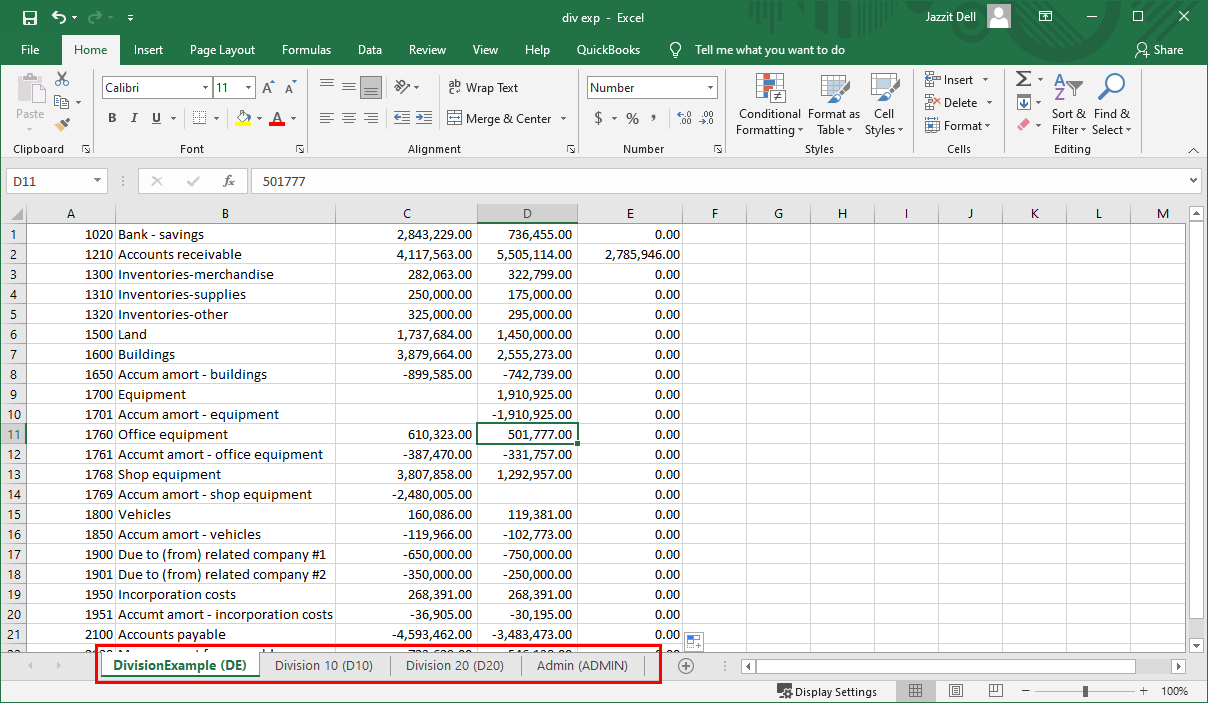Open Display Settings in status bar

coord(826,691)
